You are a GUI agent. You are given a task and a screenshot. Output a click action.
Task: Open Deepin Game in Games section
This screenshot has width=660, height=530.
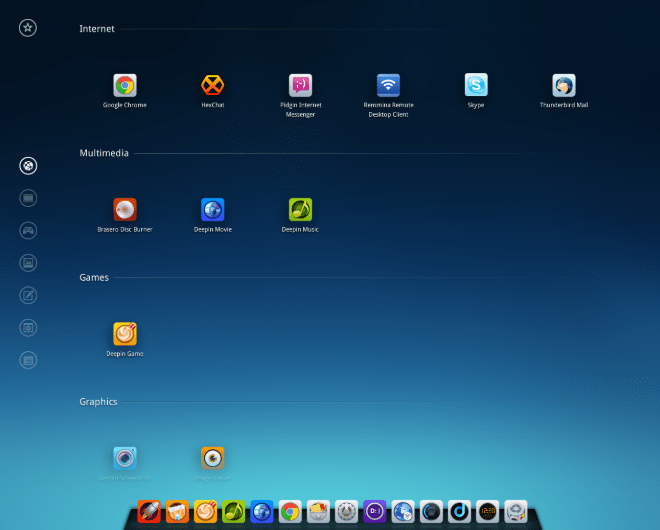pyautogui.click(x=125, y=334)
